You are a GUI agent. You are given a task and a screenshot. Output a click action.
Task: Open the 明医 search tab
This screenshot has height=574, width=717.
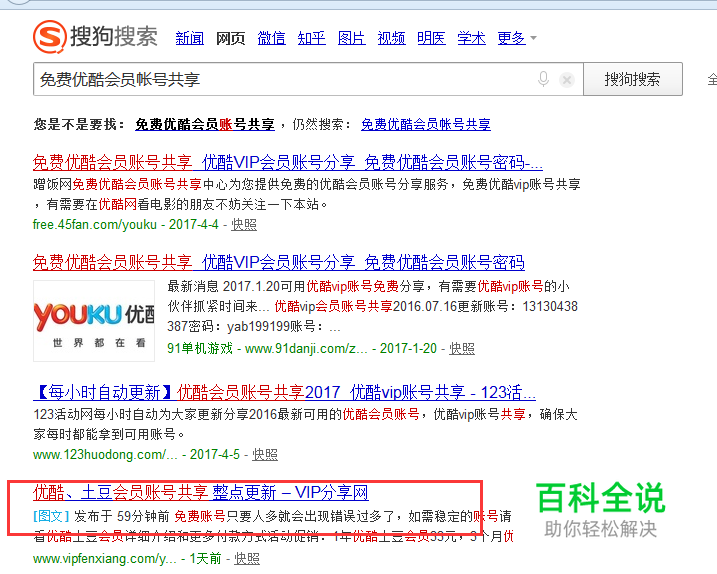coord(431,38)
